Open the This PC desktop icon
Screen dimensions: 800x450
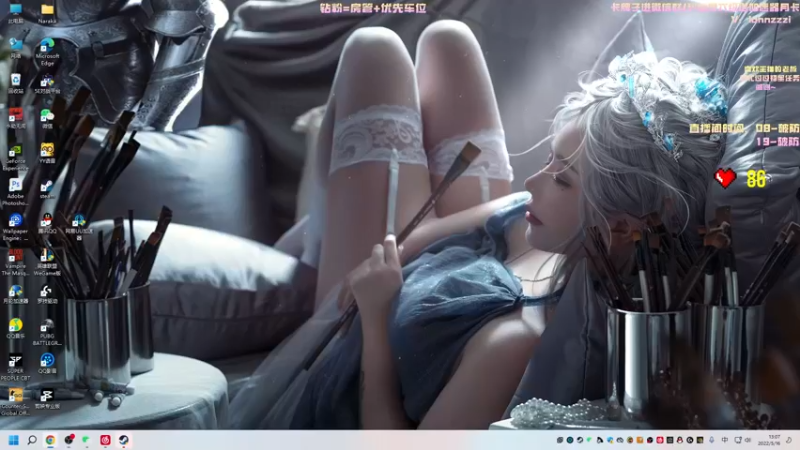15,12
